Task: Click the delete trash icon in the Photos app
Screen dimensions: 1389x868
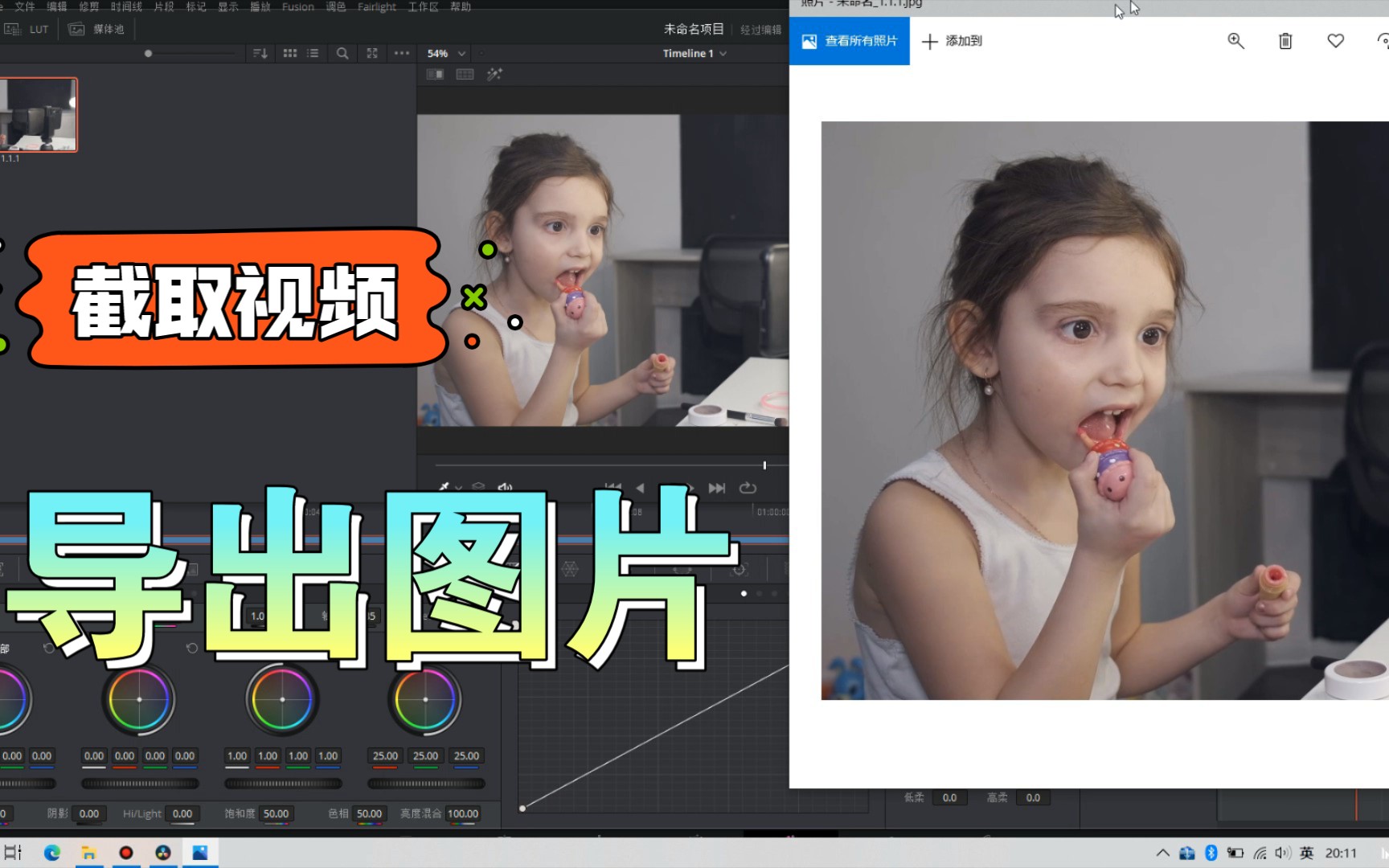Action: tap(1285, 40)
